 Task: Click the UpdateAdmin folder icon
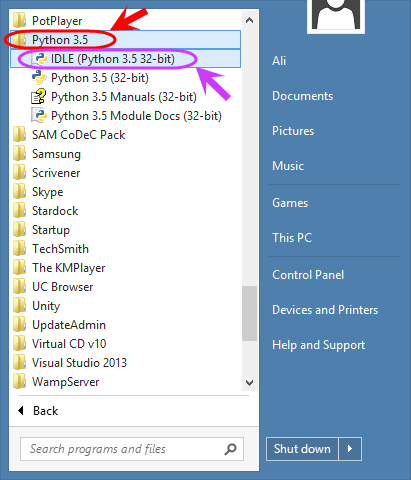click(x=19, y=325)
